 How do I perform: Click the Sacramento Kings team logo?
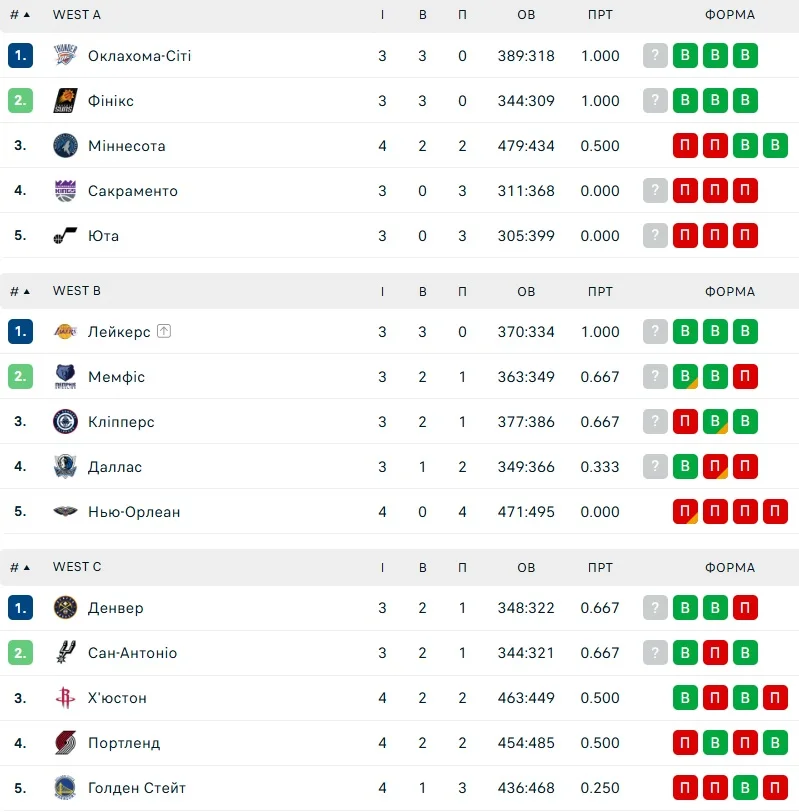tap(65, 191)
